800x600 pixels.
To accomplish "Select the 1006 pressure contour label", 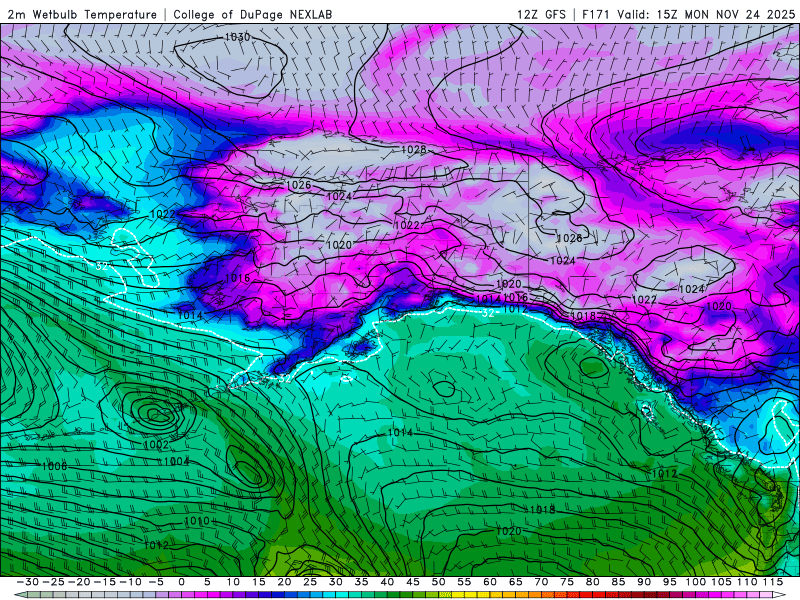I will (54, 466).
